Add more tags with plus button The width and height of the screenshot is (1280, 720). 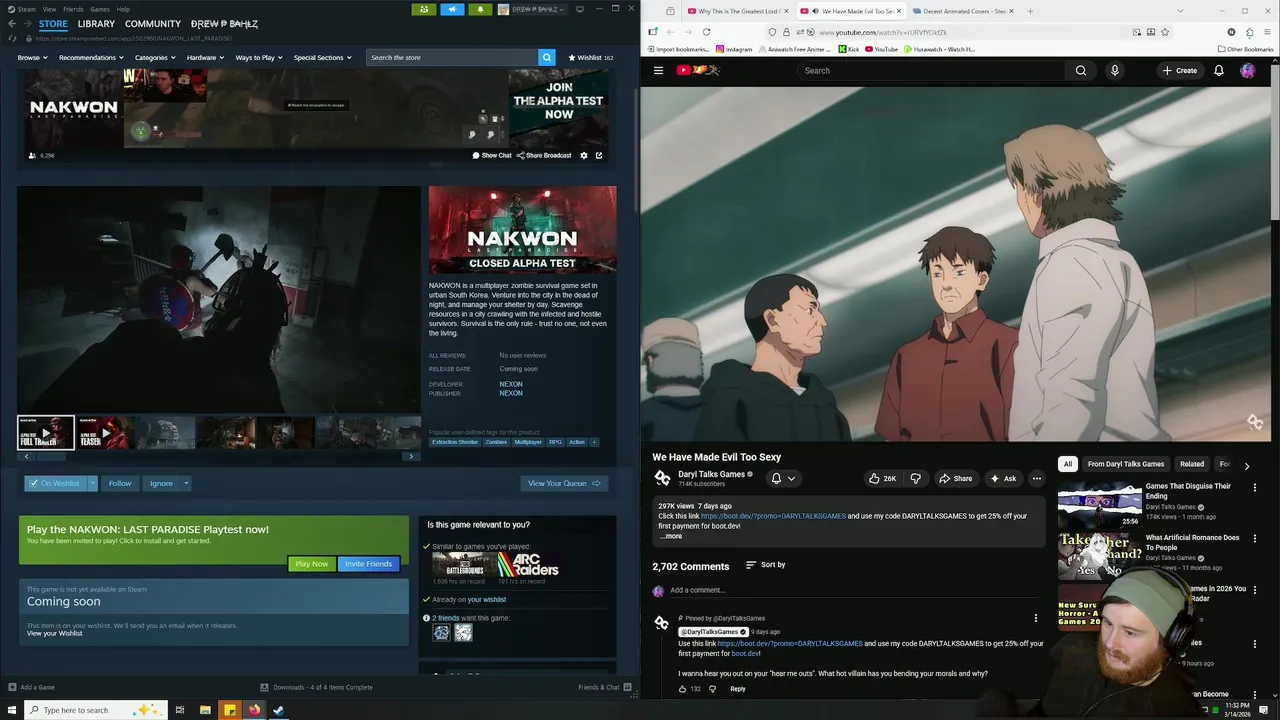[x=594, y=442]
